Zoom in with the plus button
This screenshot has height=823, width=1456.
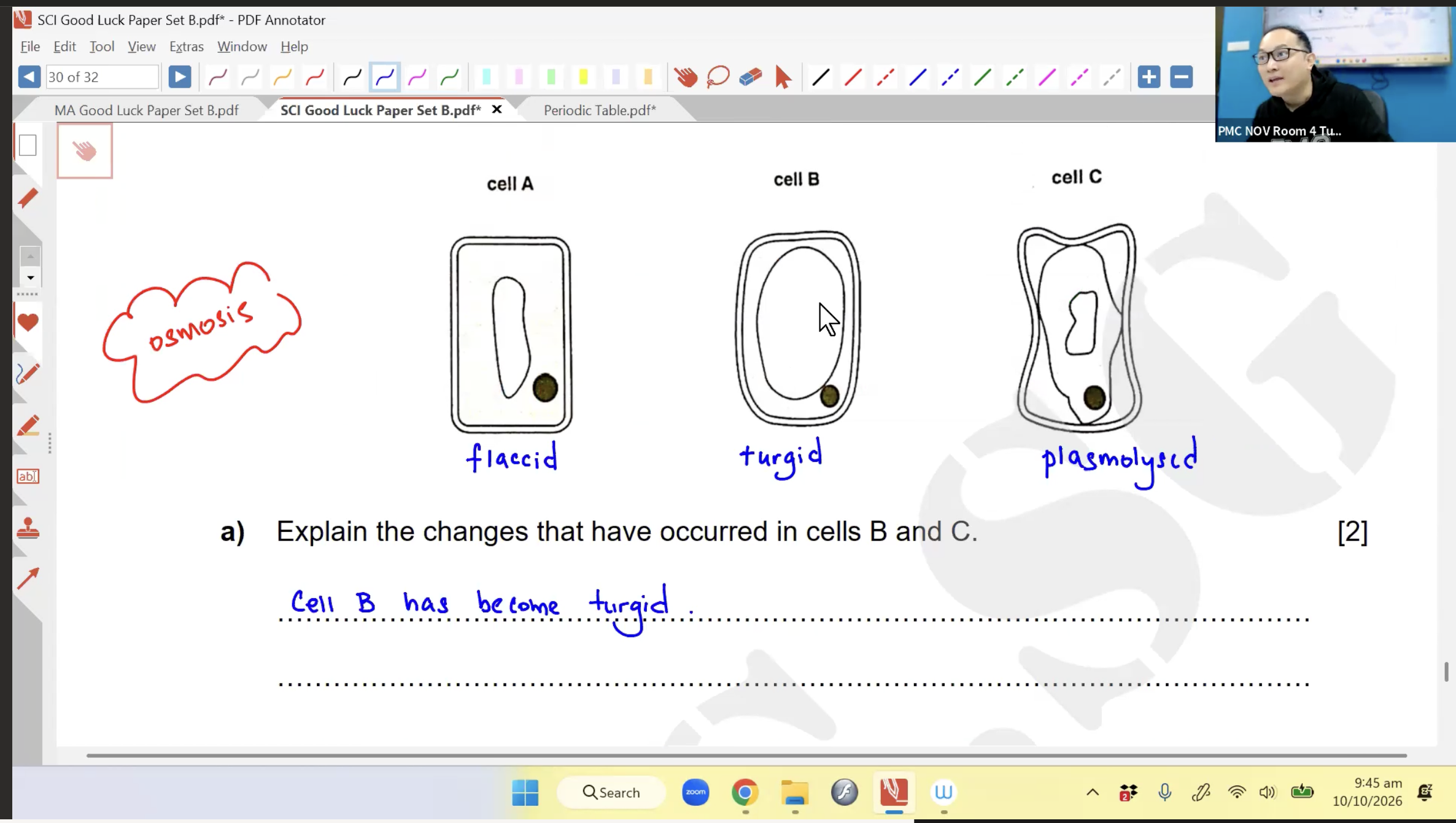coord(1149,77)
